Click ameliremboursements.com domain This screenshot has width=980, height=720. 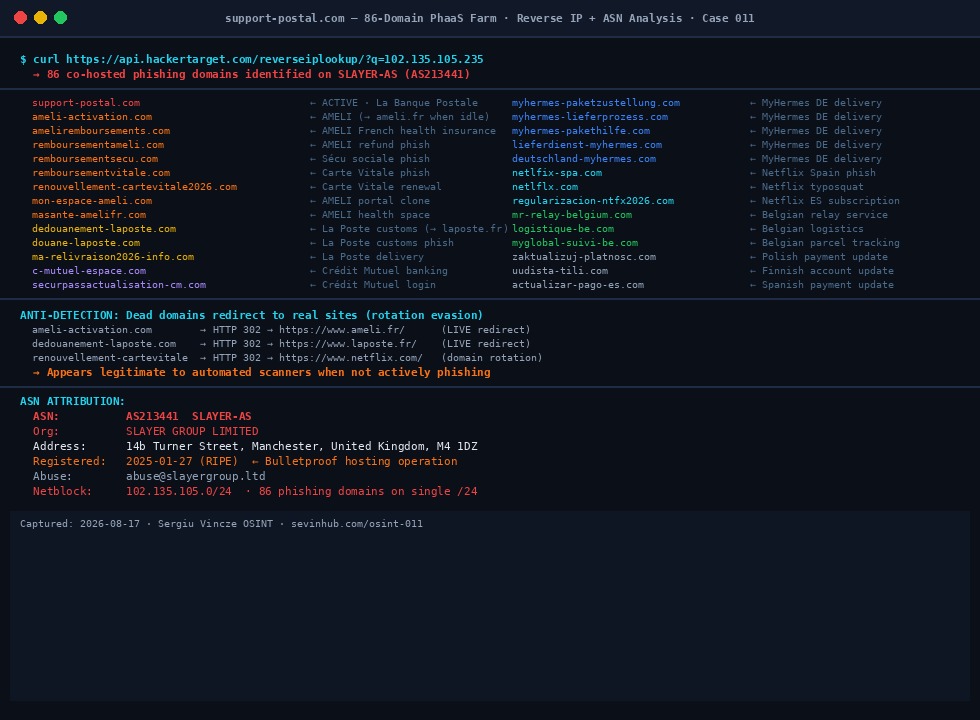101,131
